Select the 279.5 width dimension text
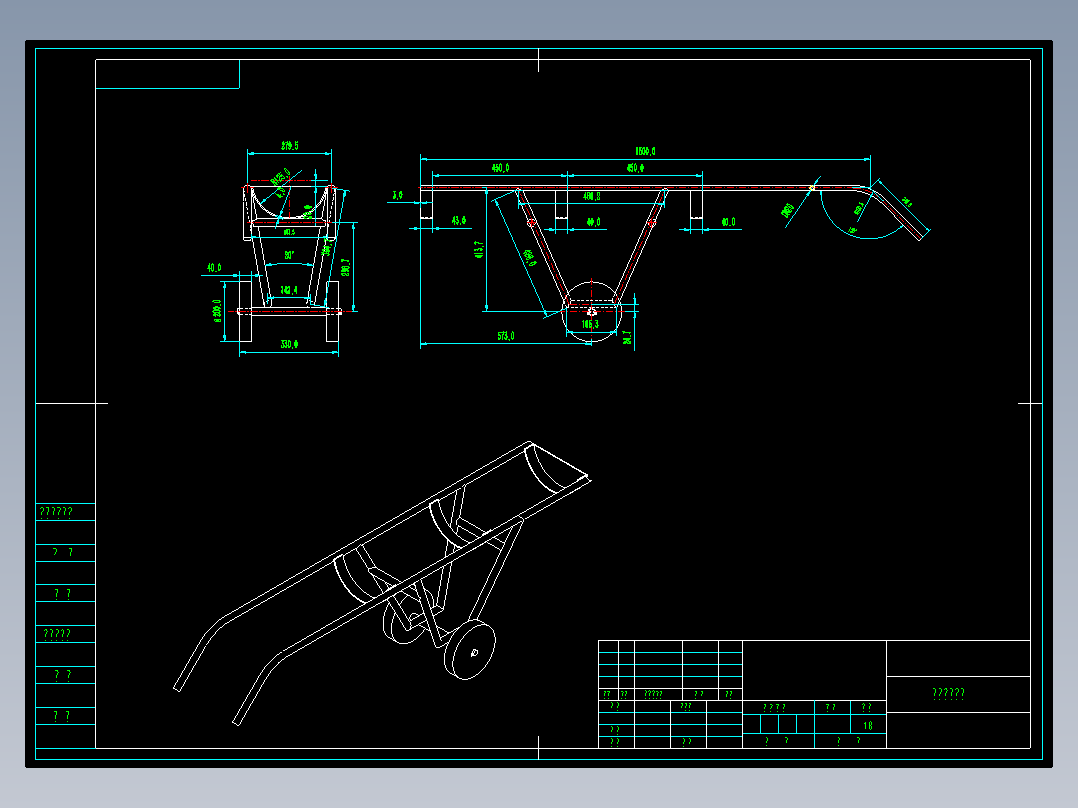Image resolution: width=1078 pixels, height=808 pixels. click(x=289, y=146)
